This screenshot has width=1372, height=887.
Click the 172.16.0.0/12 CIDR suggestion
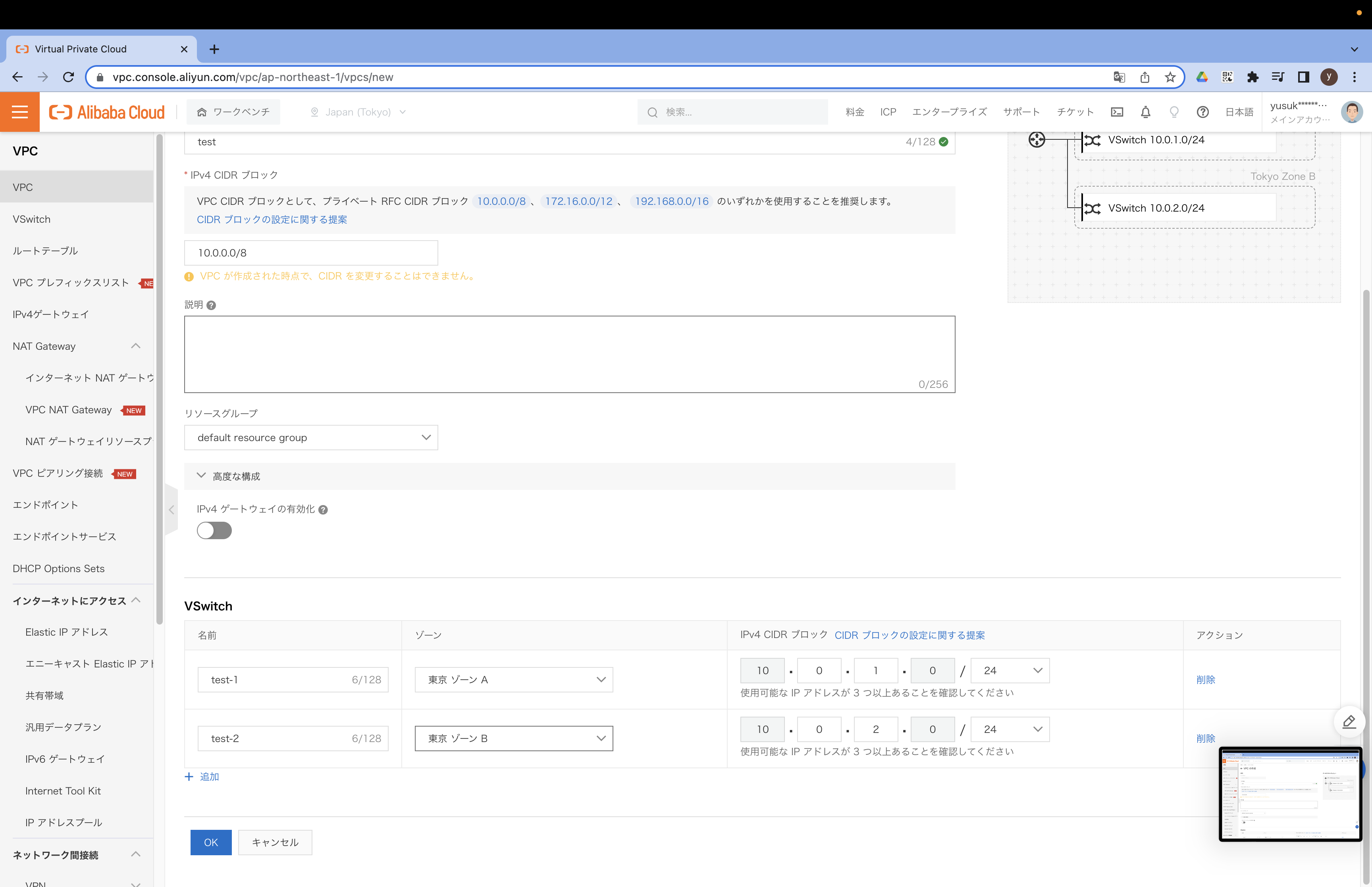578,201
